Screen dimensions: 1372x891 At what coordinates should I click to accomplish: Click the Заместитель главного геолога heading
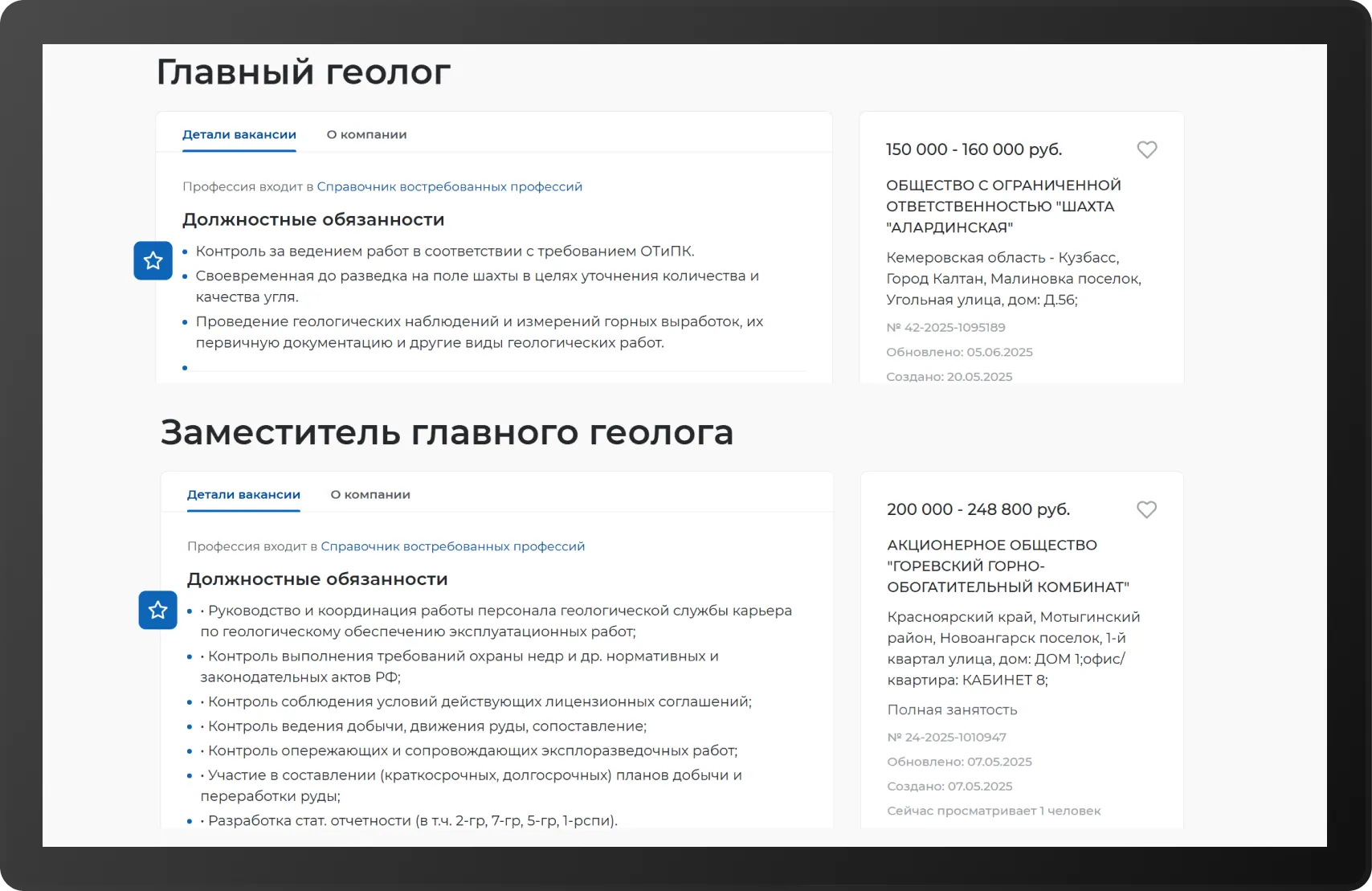[447, 432]
